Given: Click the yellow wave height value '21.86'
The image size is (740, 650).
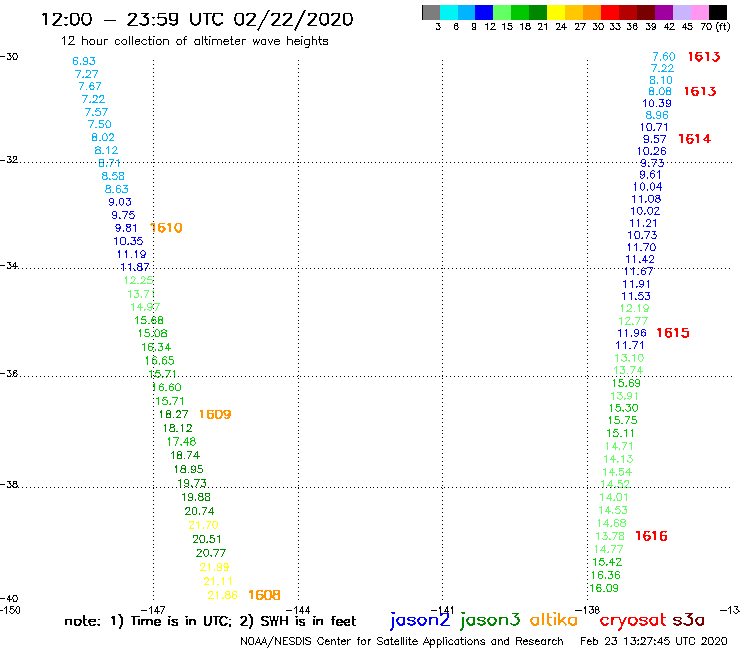Looking at the screenshot, I should [222, 595].
